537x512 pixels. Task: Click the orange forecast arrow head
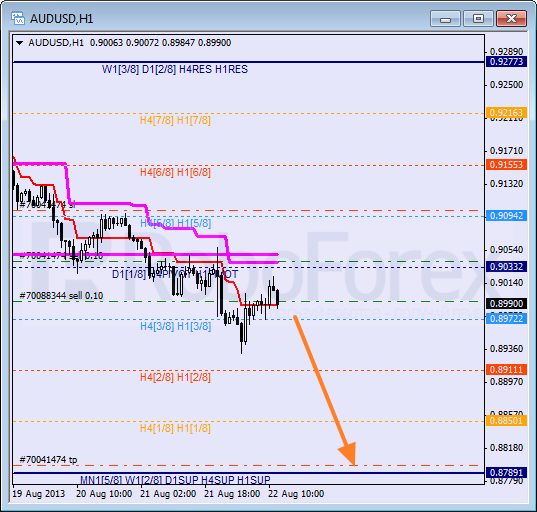tap(348, 453)
